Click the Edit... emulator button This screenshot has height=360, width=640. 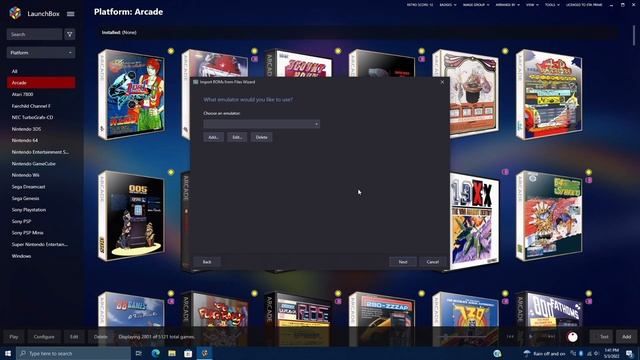point(237,138)
